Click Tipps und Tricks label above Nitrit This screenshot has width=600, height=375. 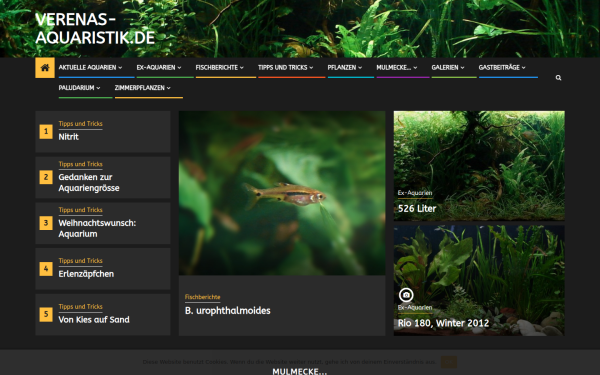tap(80, 124)
